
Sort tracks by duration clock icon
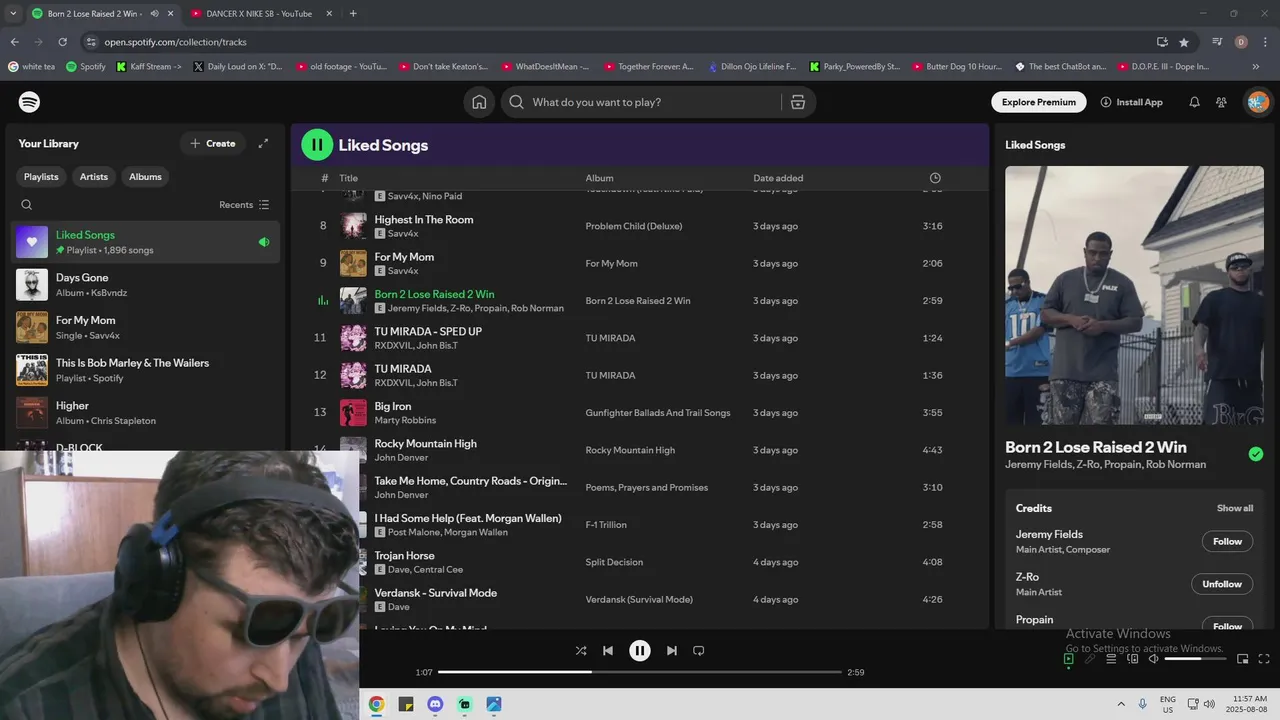click(x=935, y=178)
